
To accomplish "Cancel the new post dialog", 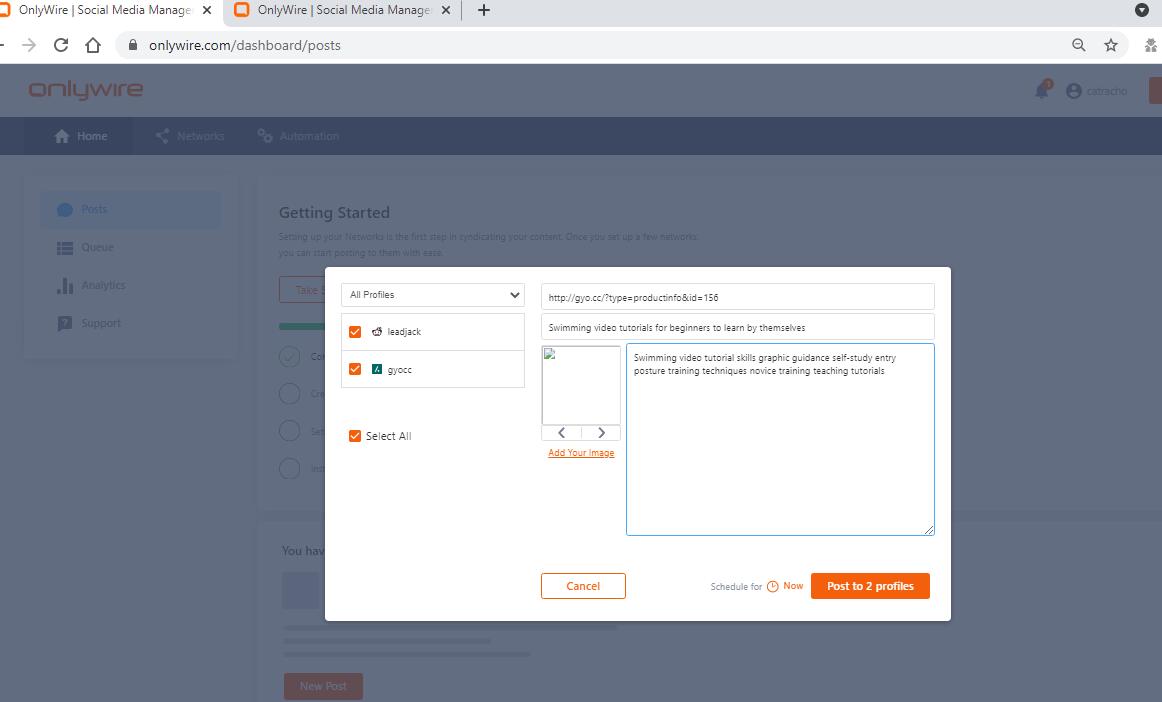I will click(583, 586).
